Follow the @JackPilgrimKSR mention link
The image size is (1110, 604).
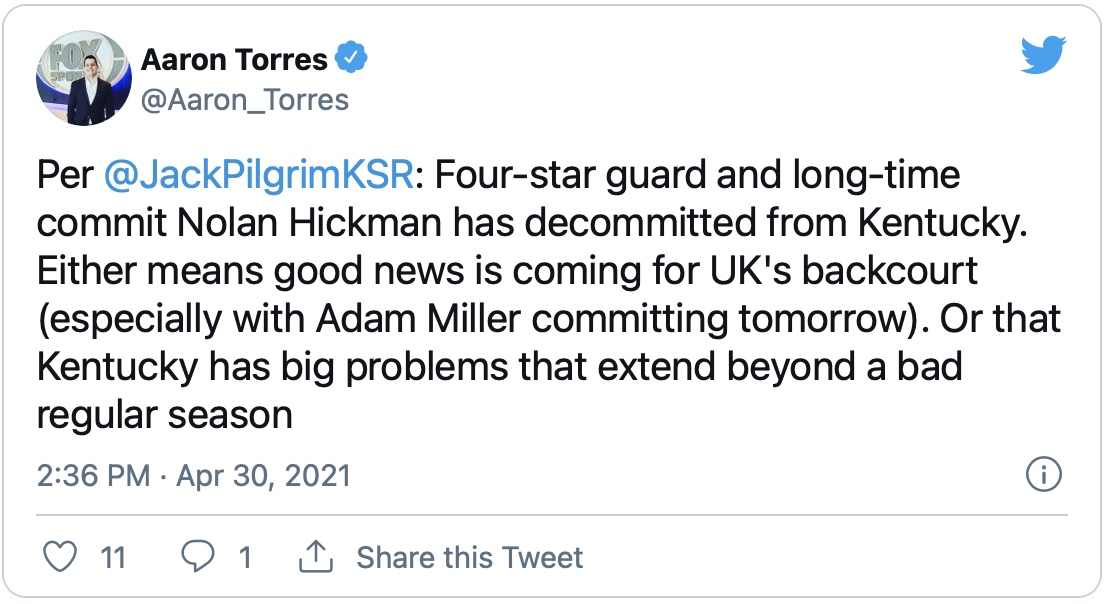[x=258, y=176]
